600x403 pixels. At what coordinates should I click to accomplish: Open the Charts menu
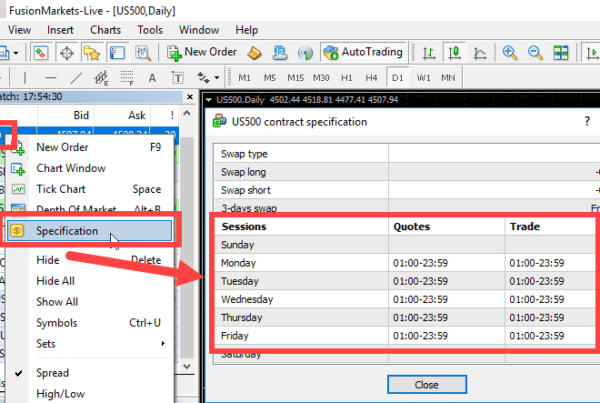coord(105,30)
